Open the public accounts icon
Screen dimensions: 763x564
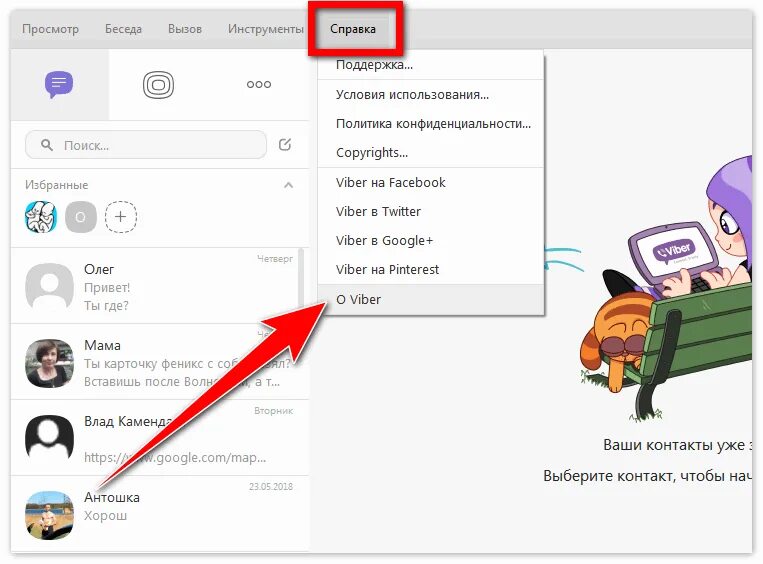click(x=158, y=85)
